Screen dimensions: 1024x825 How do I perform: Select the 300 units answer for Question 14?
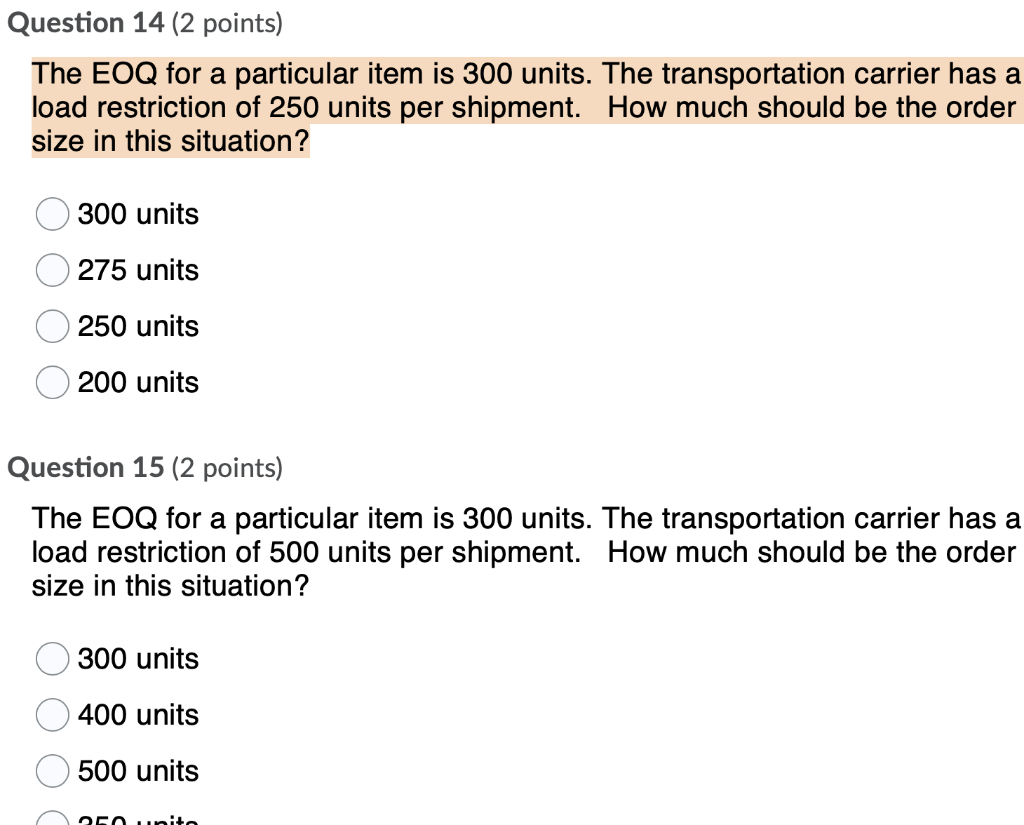[52, 214]
